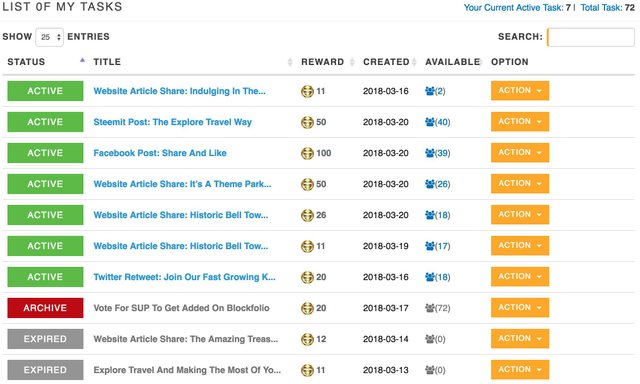
Task: Open Historic Bell Tow... link created 2018-03-20
Action: tap(181, 215)
